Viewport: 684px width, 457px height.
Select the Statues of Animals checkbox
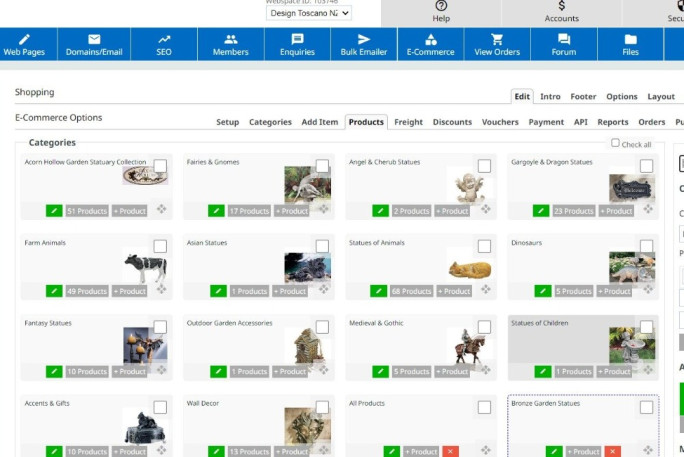point(484,246)
